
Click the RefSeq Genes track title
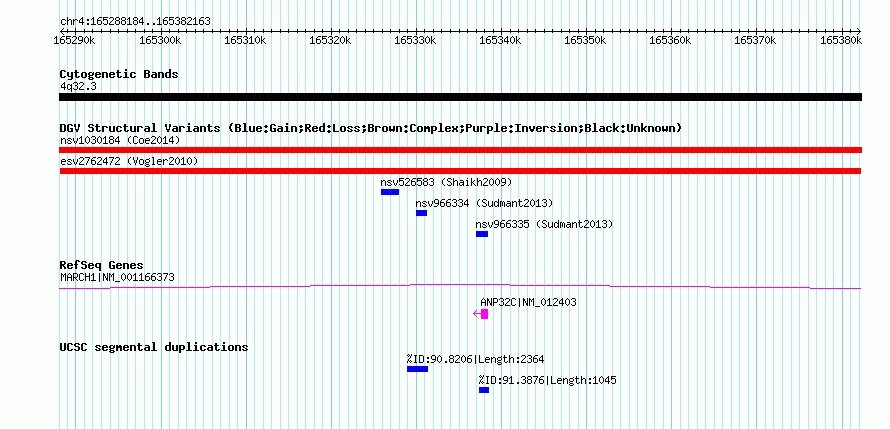[x=102, y=266]
